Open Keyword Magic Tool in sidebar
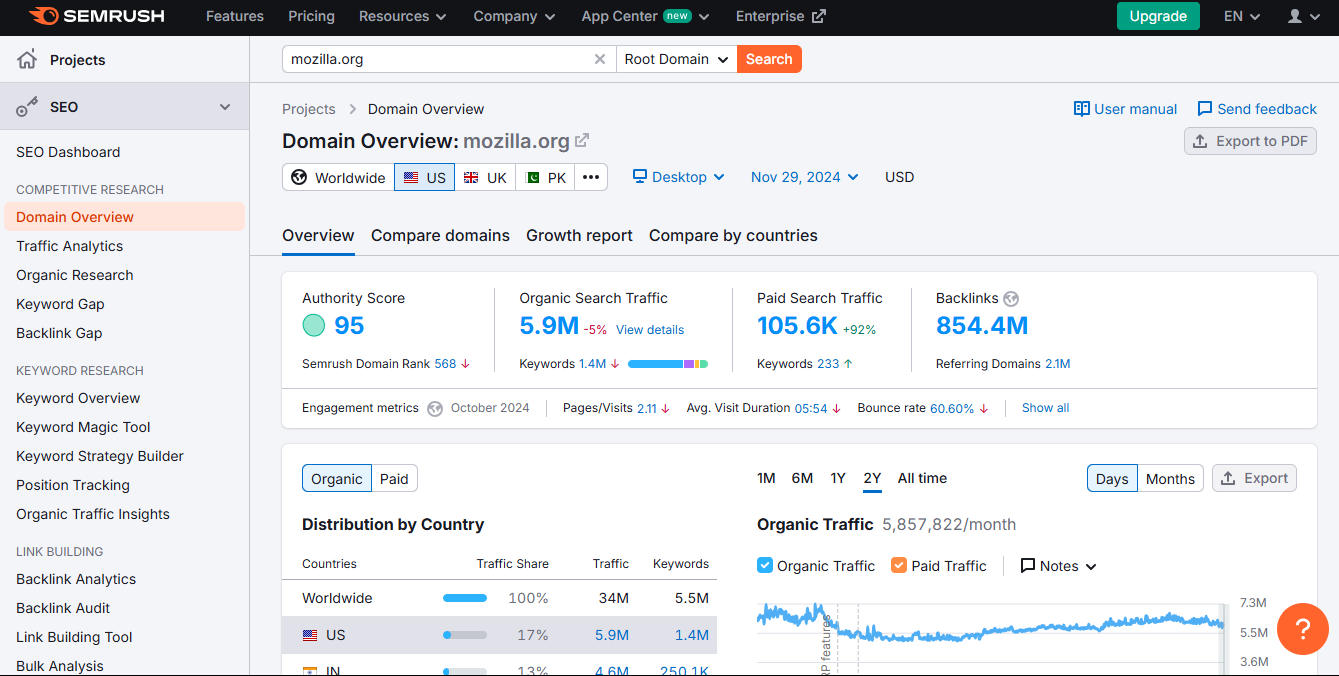Viewport: 1339px width, 676px height. click(83, 427)
